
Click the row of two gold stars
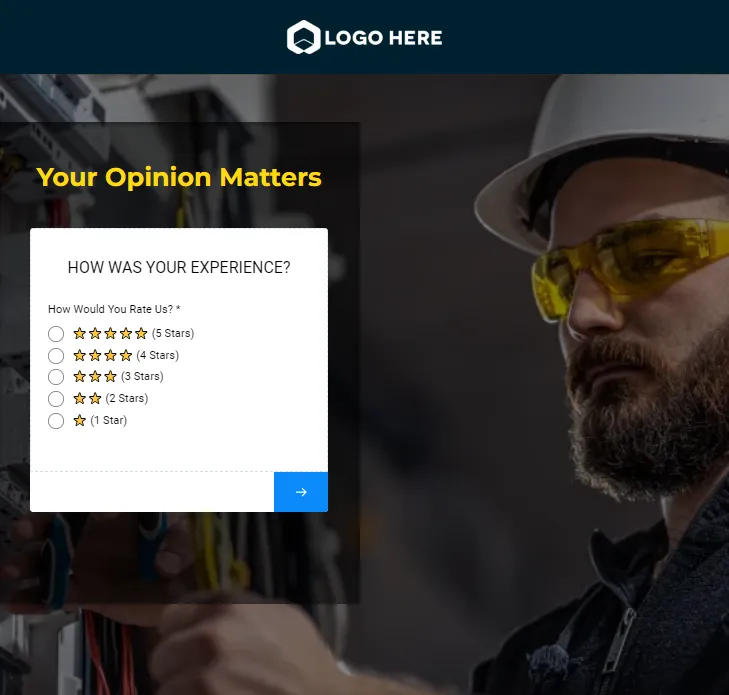pyautogui.click(x=87, y=398)
